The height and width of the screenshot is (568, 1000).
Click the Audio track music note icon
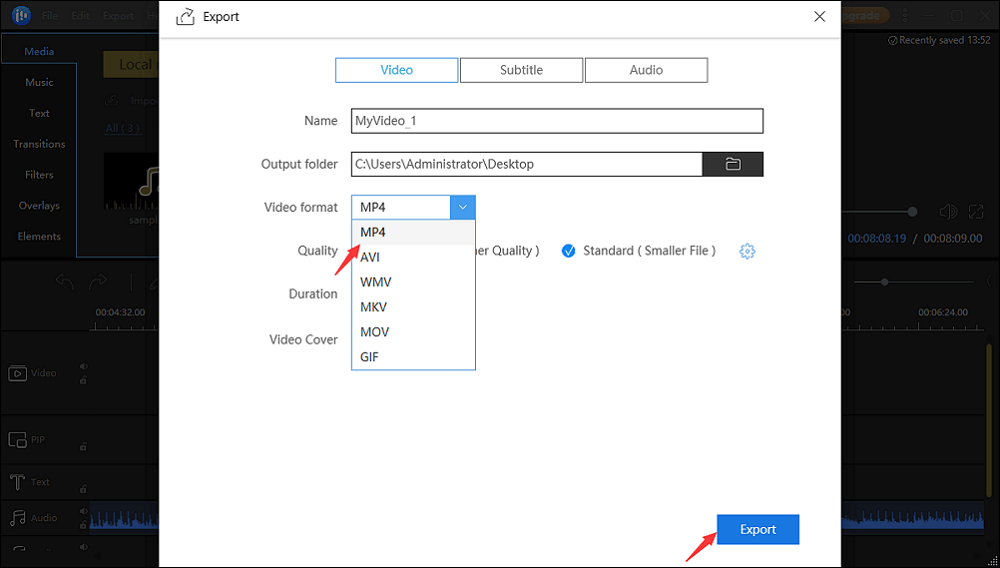coord(17,518)
